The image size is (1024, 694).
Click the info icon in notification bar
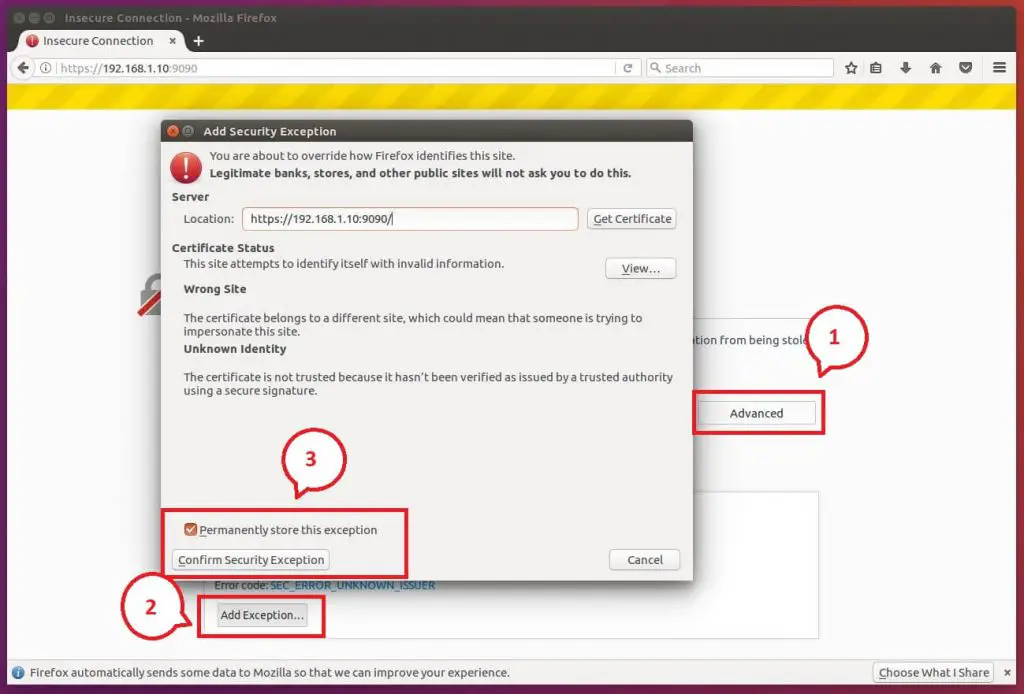[18, 672]
